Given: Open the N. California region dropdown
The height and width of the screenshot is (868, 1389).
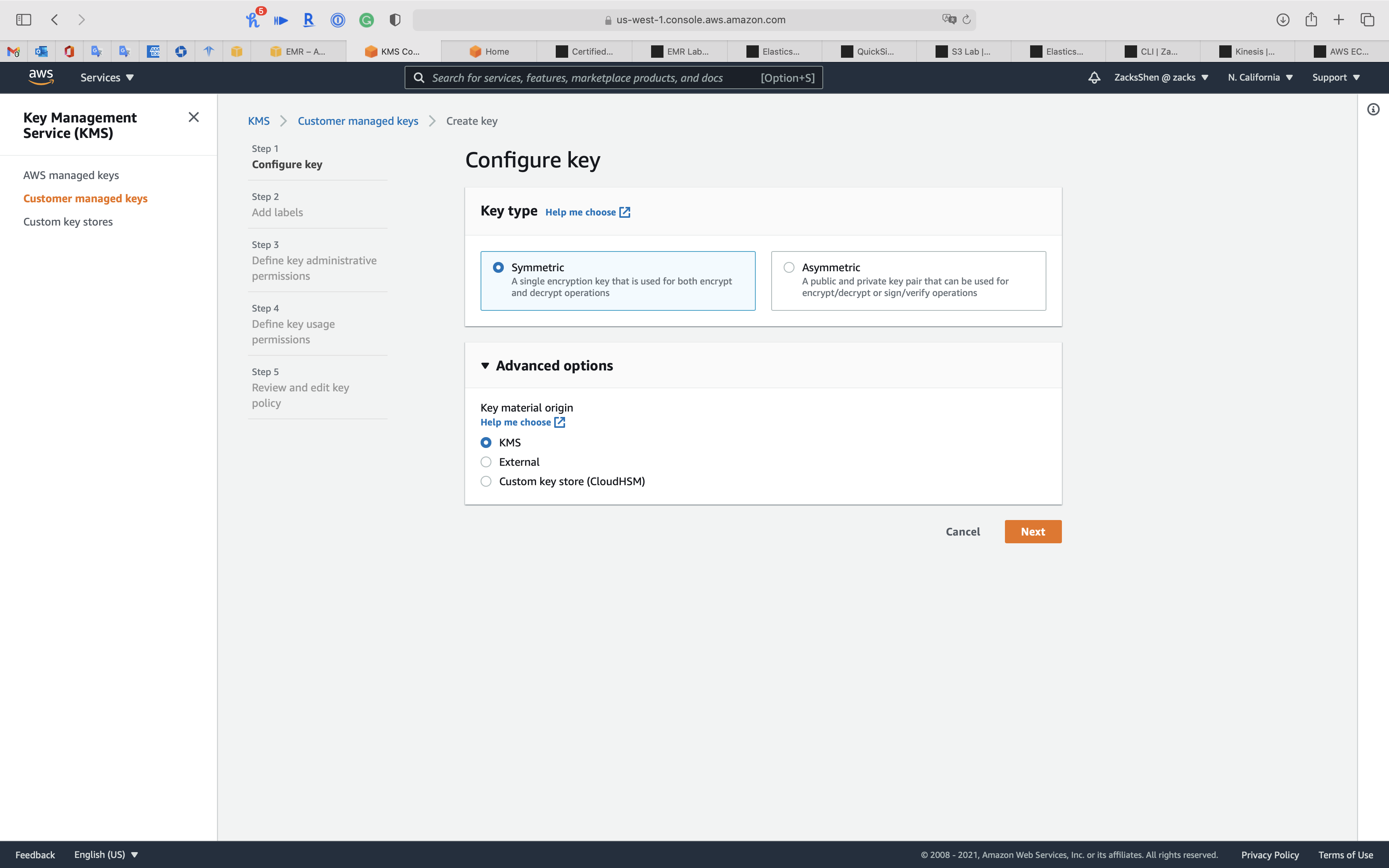Looking at the screenshot, I should [x=1260, y=77].
